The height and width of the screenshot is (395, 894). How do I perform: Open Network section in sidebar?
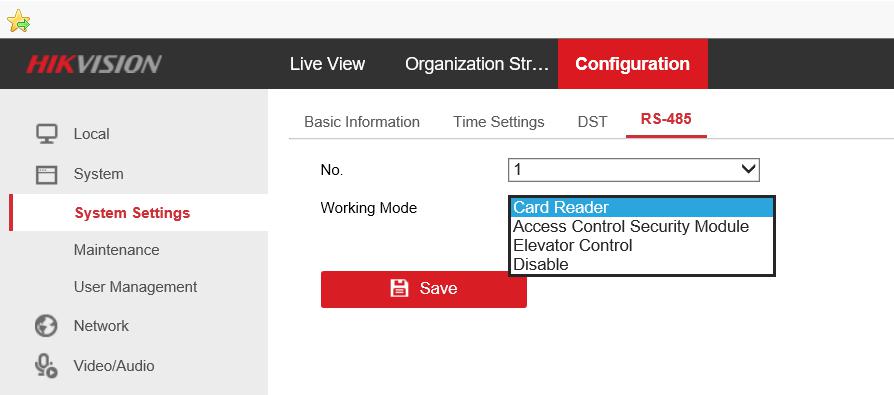click(101, 326)
